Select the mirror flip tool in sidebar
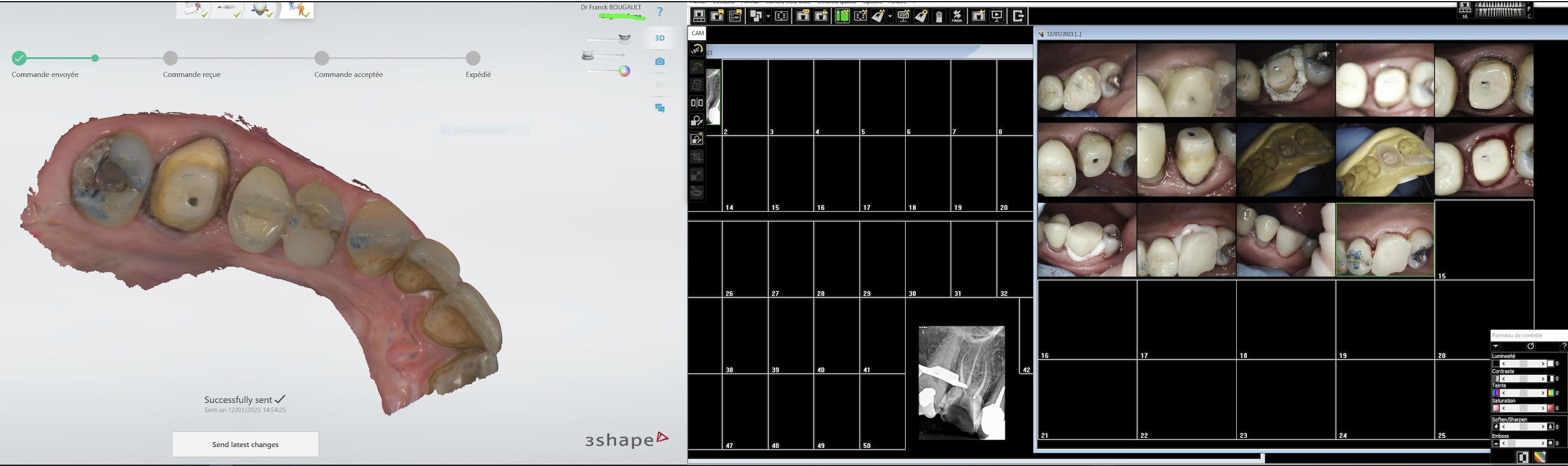This screenshot has width=1568, height=466. click(697, 103)
